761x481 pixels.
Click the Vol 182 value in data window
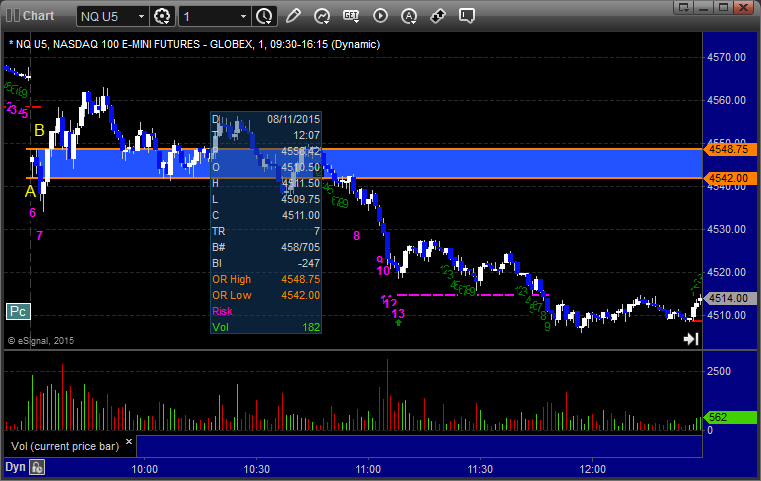311,328
